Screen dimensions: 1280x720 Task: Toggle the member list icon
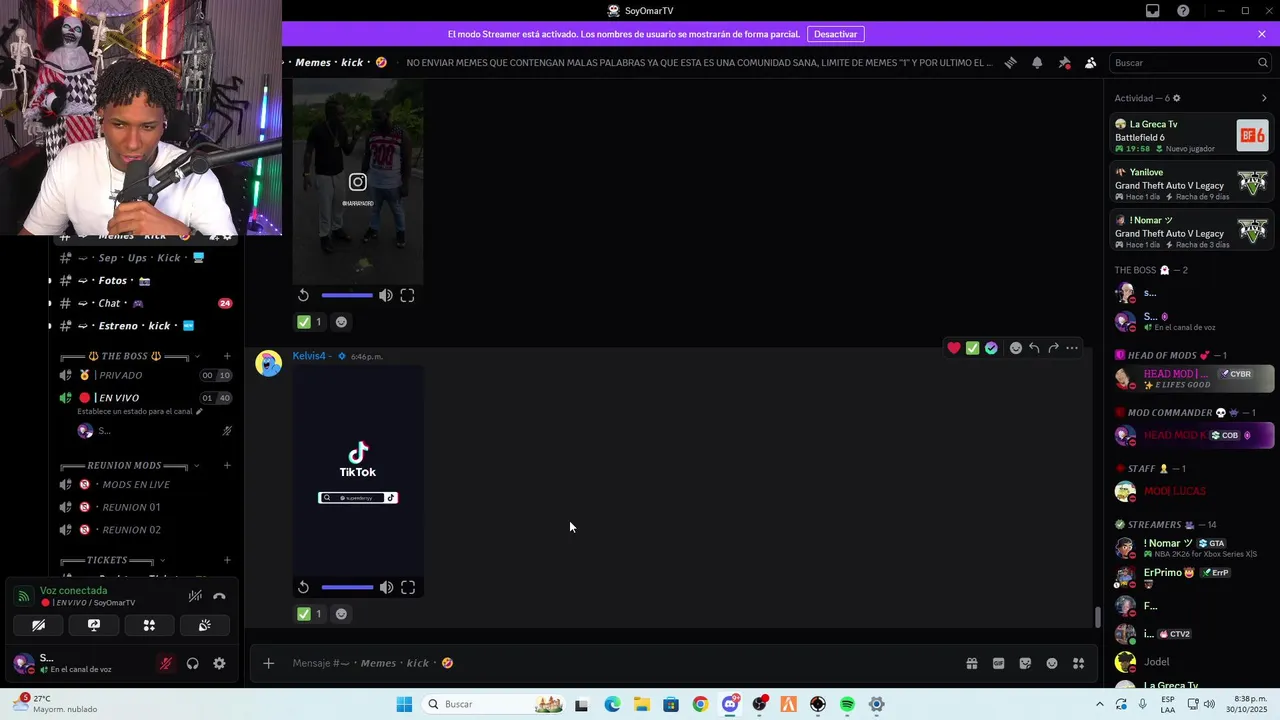(x=1091, y=62)
